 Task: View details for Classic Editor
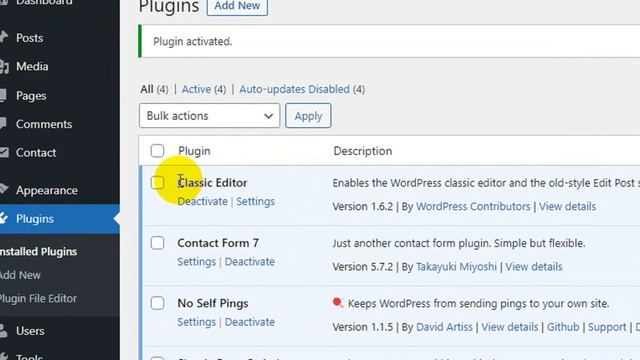tap(567, 207)
